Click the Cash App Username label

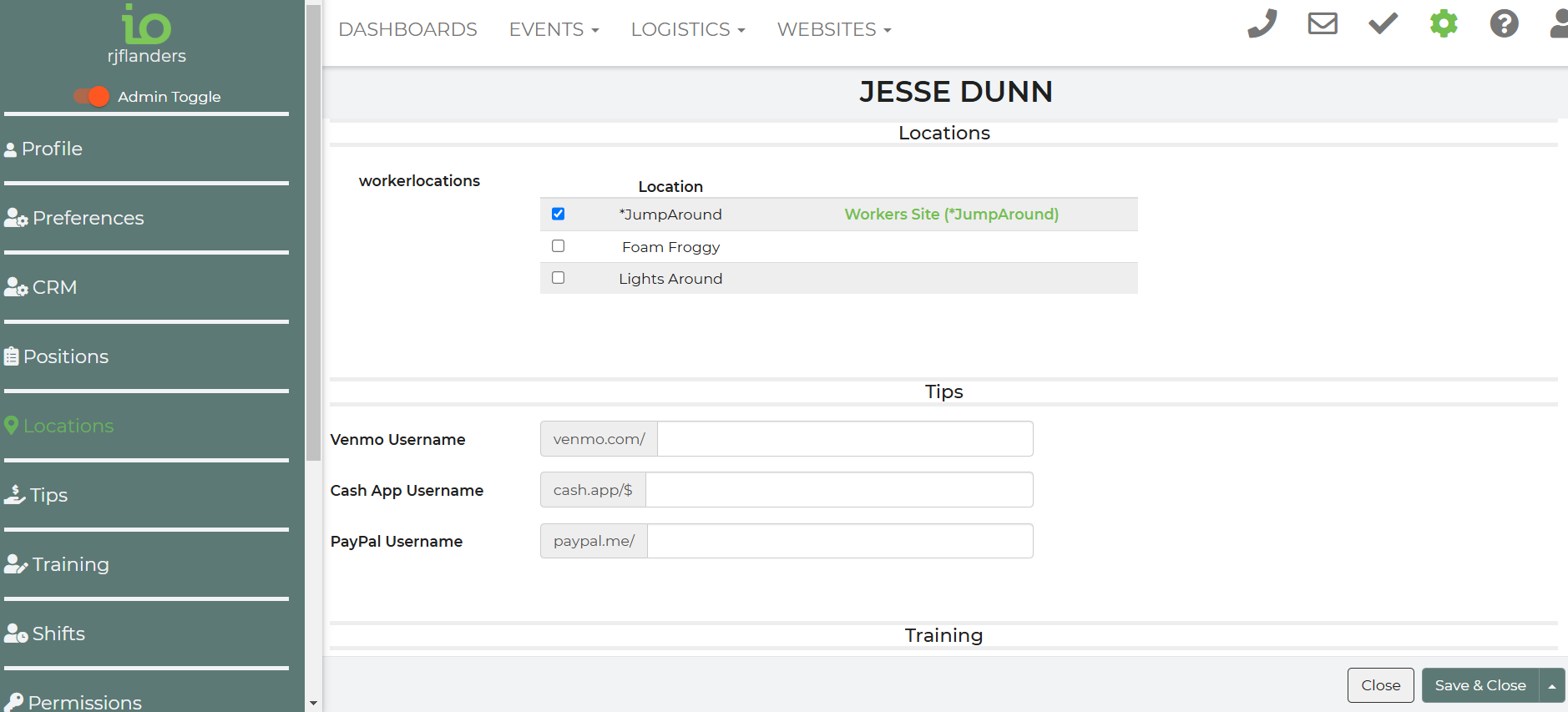407,491
